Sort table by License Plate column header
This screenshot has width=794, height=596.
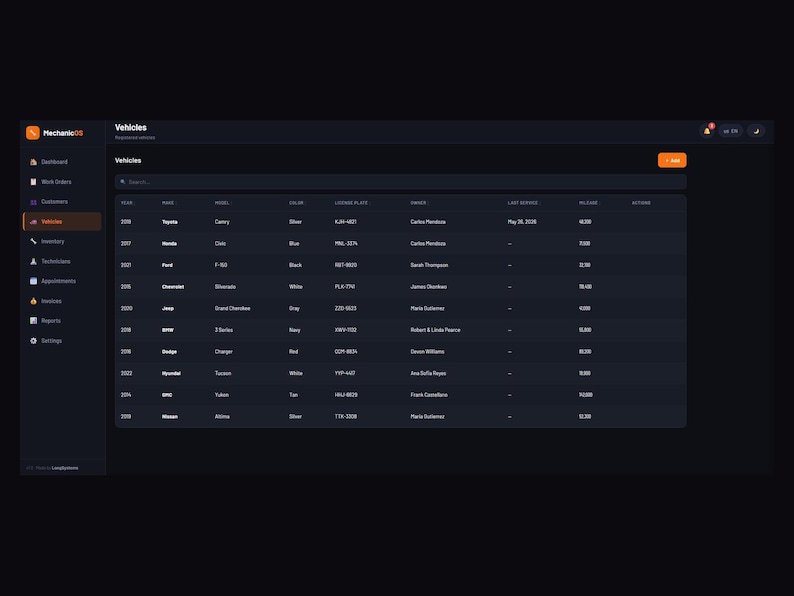(x=352, y=203)
